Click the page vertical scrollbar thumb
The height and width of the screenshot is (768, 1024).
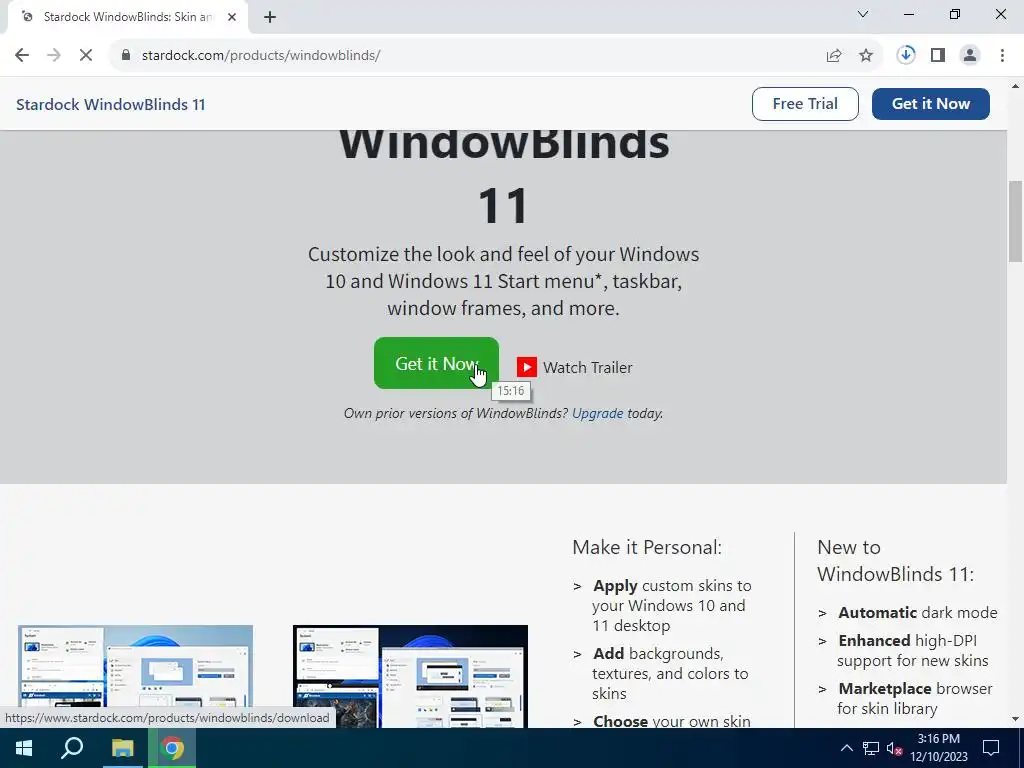1016,221
